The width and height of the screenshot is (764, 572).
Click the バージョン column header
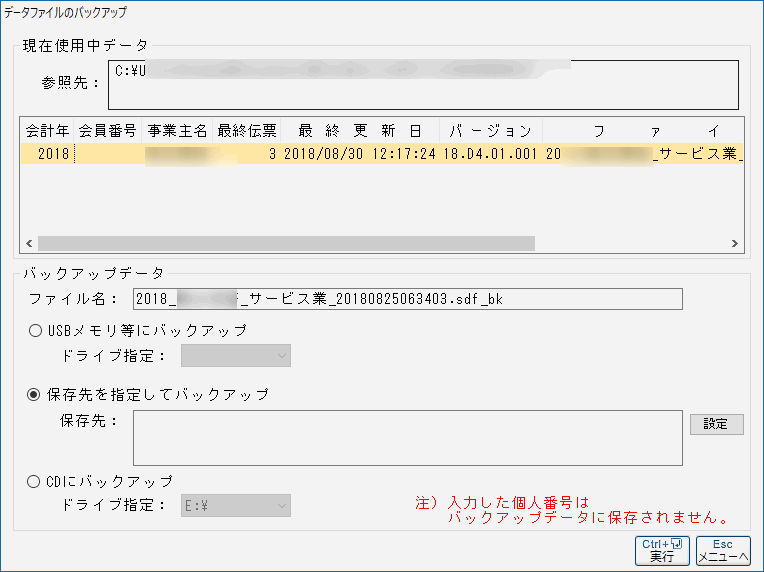click(490, 131)
